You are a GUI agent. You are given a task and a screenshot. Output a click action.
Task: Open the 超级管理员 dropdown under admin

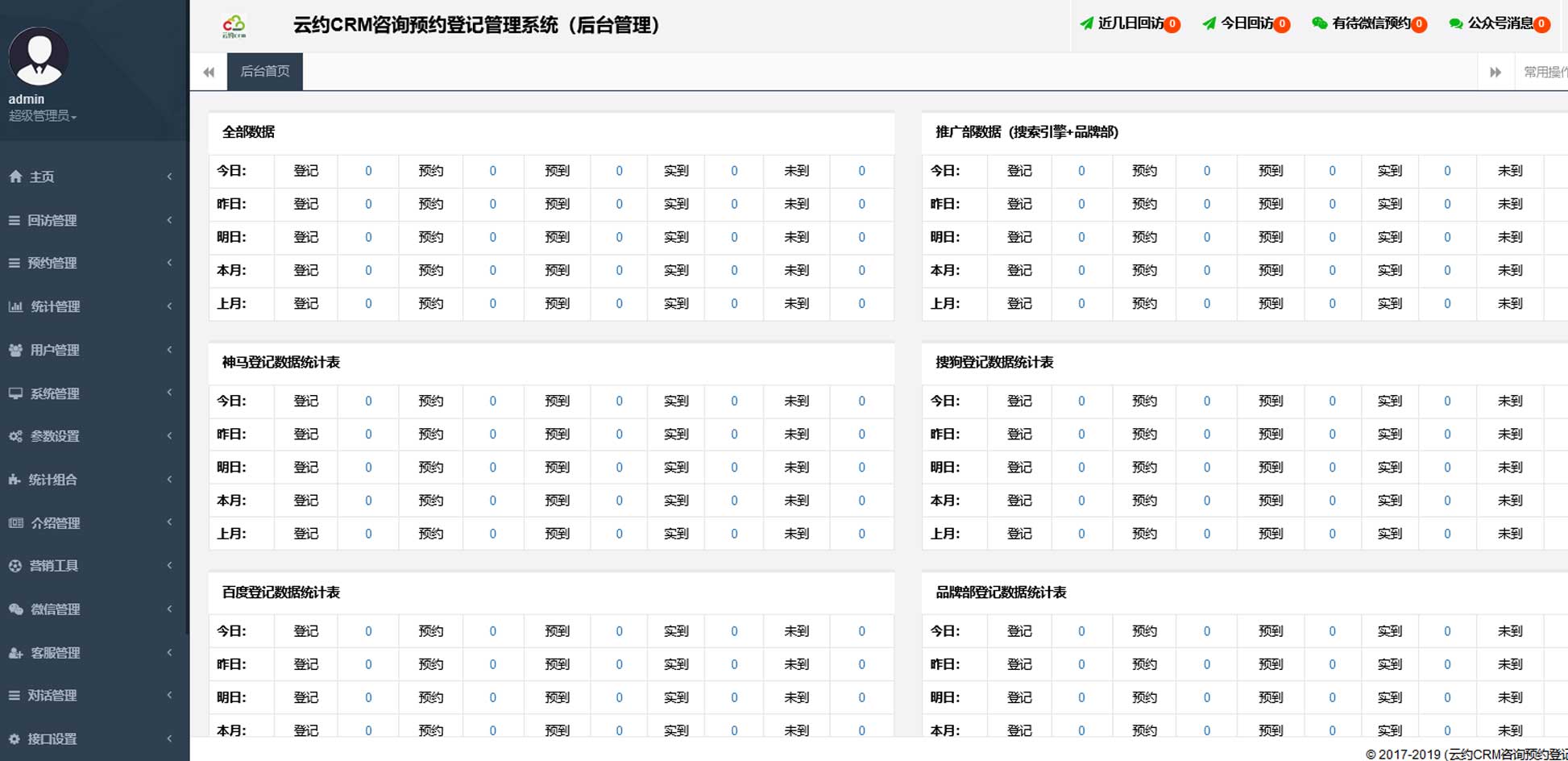pyautogui.click(x=43, y=116)
